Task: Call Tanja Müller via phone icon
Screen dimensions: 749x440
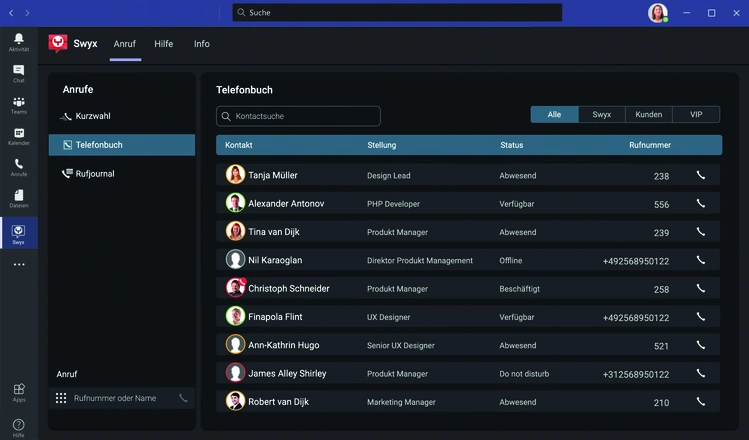Action: [x=700, y=175]
